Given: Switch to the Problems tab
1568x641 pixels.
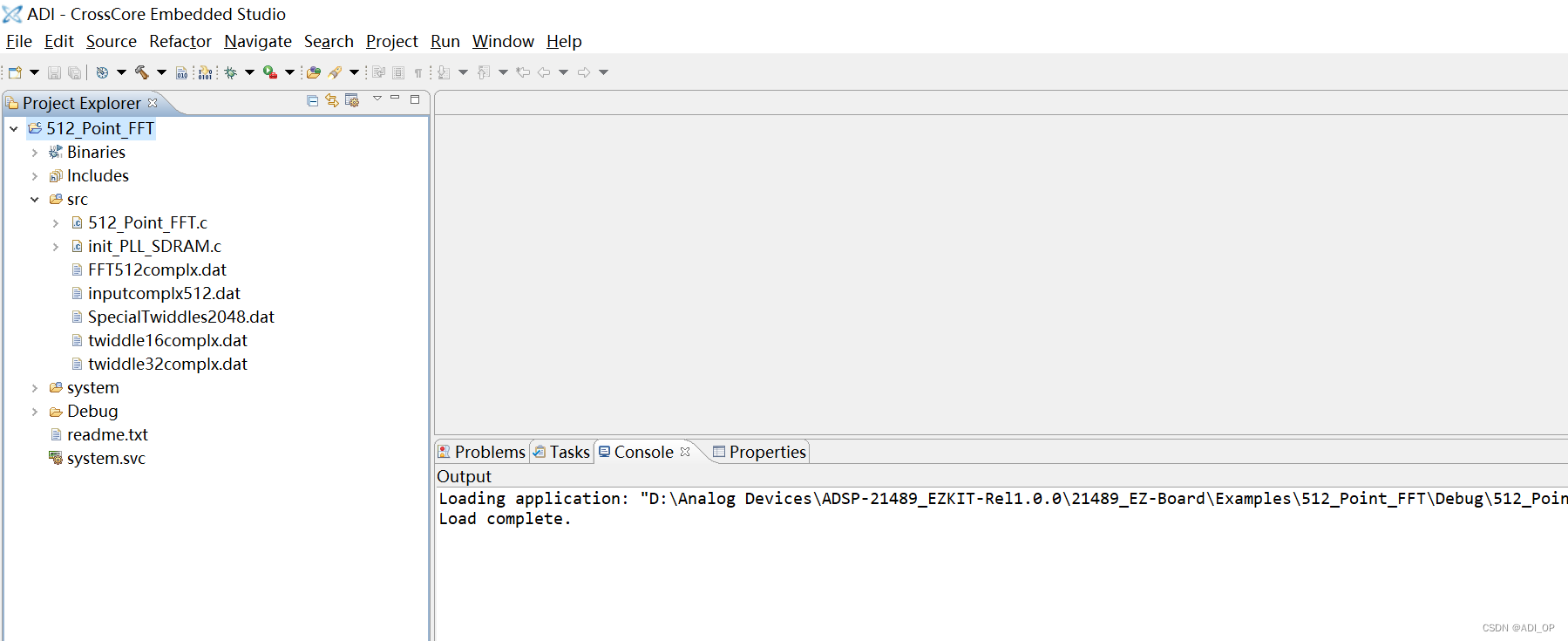Looking at the screenshot, I should tap(482, 452).
